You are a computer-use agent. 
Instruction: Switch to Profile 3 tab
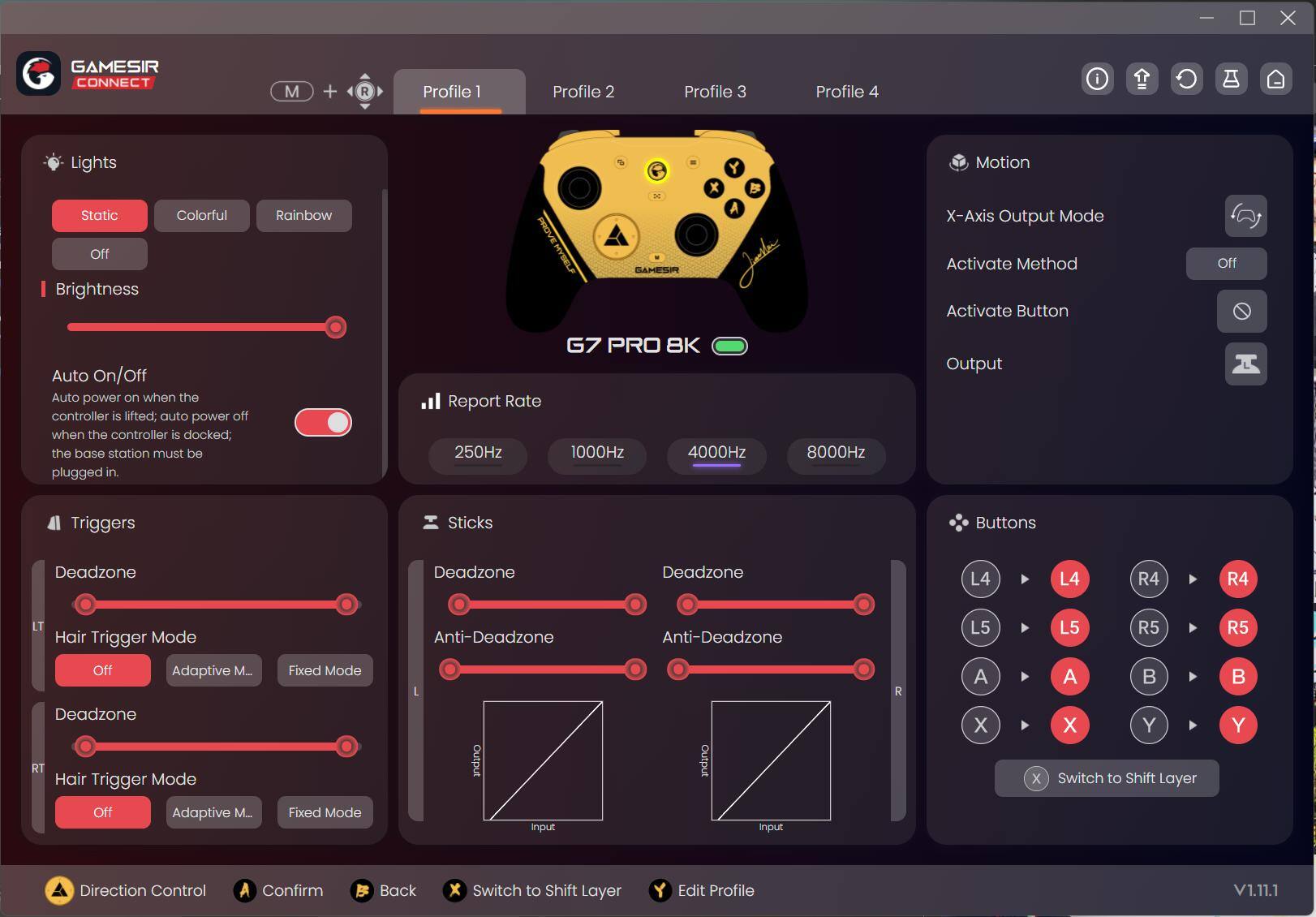click(x=715, y=92)
